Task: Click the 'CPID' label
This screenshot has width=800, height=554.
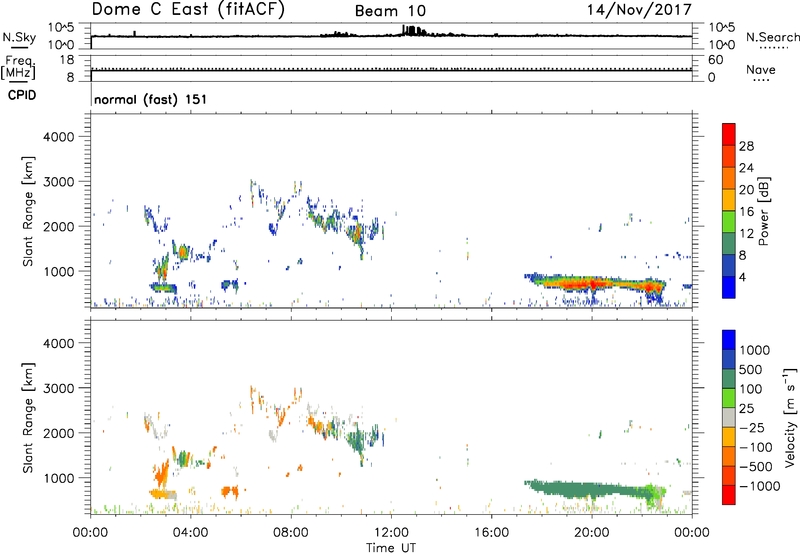Action: pyautogui.click(x=22, y=95)
